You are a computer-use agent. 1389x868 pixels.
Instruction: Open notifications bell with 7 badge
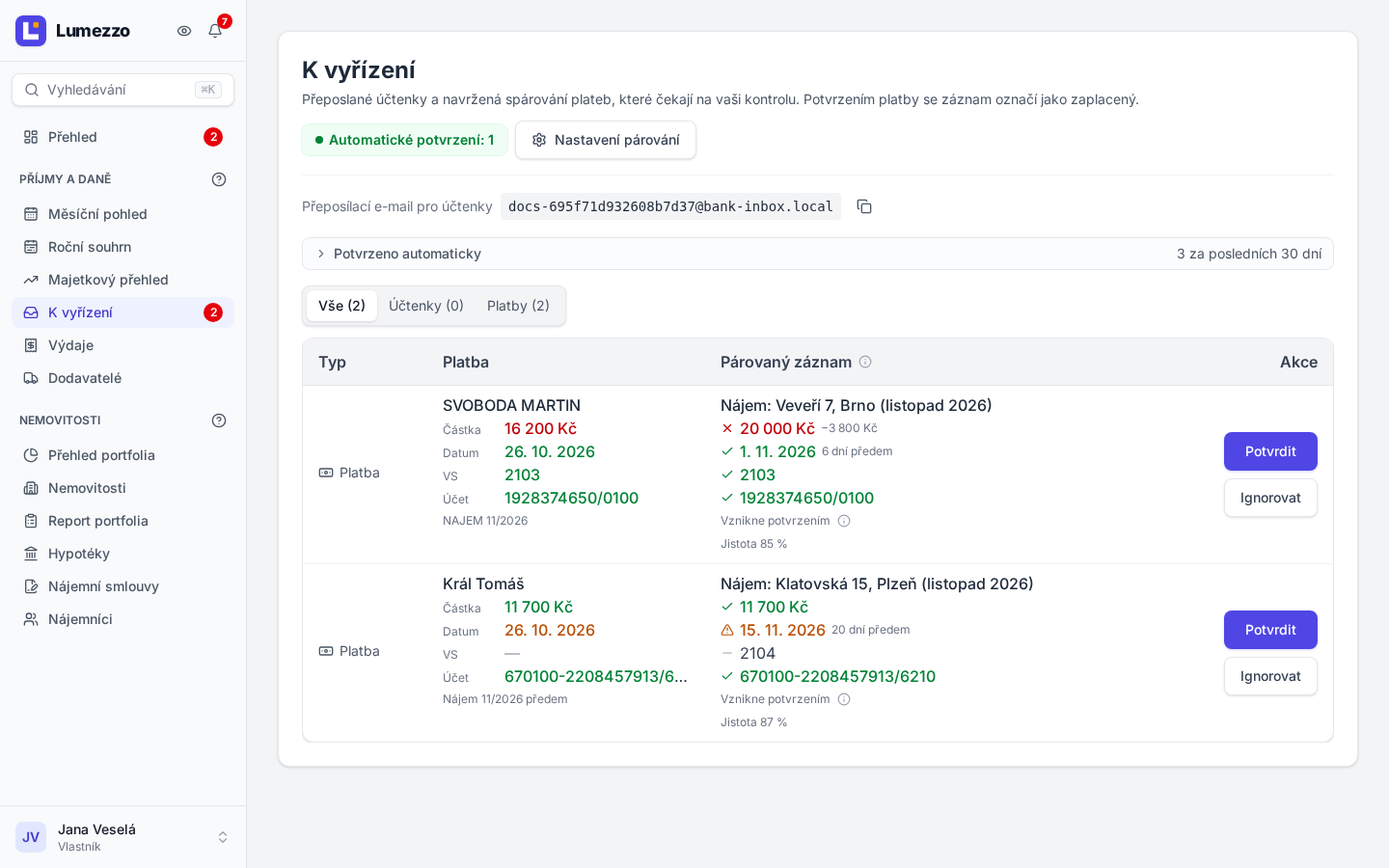tap(215, 31)
